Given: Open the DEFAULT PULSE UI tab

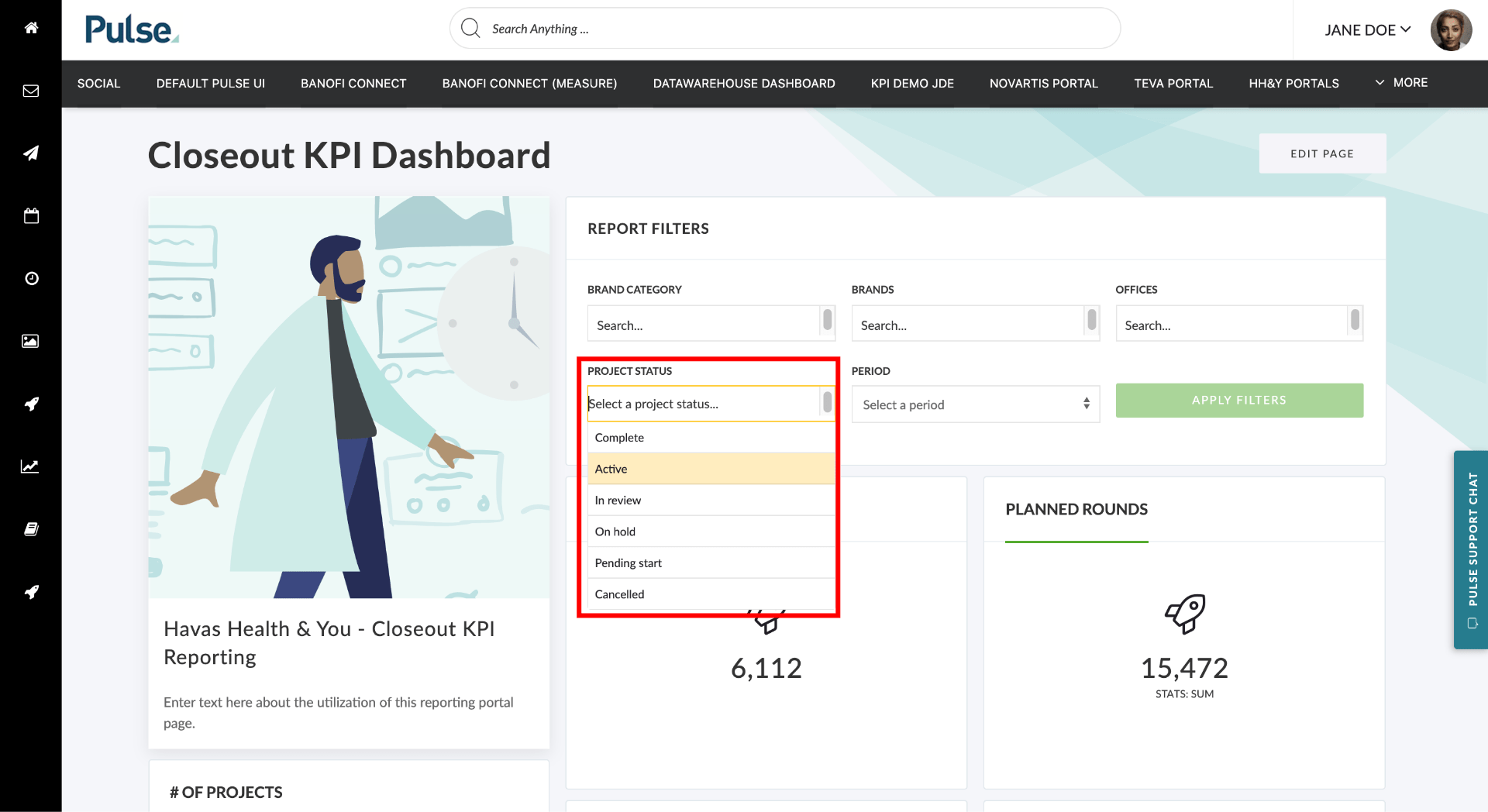Looking at the screenshot, I should tap(211, 84).
